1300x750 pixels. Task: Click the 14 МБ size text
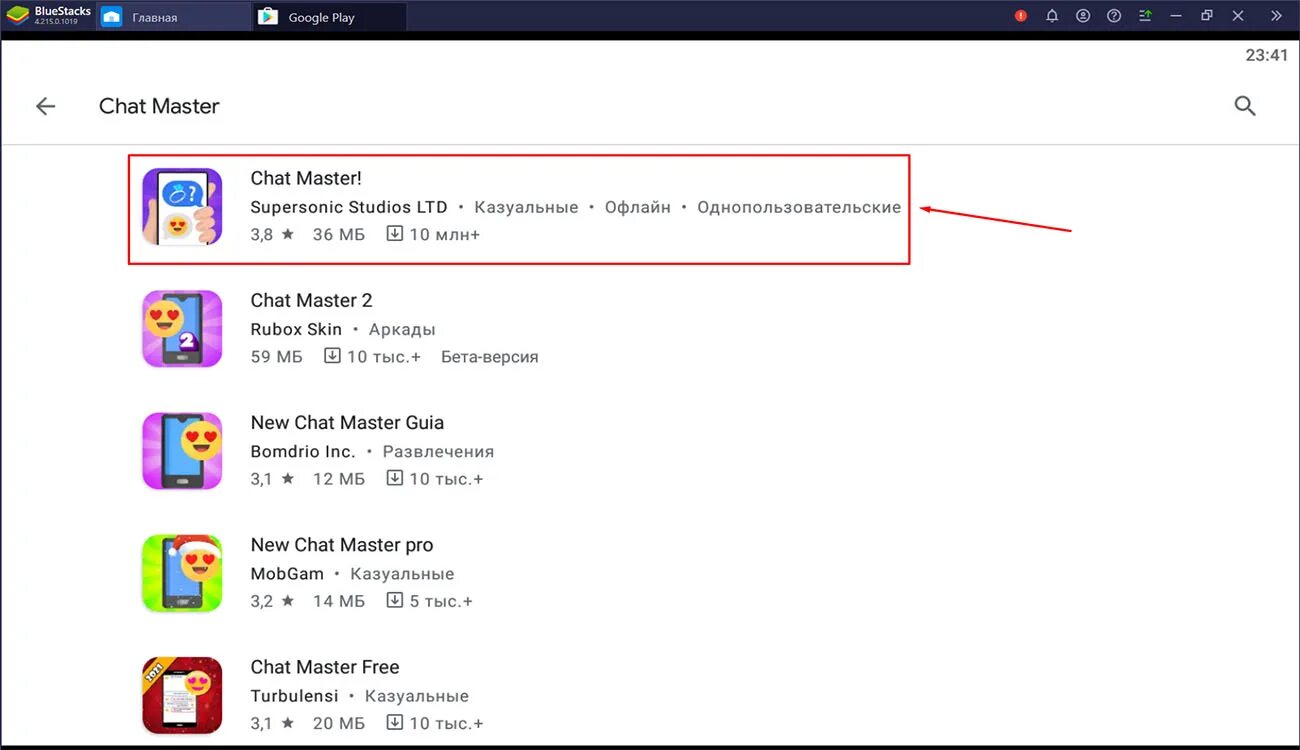coord(339,601)
